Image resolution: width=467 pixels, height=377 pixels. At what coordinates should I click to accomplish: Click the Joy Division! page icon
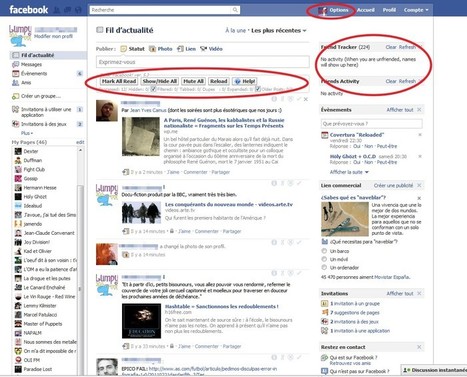tap(18, 242)
